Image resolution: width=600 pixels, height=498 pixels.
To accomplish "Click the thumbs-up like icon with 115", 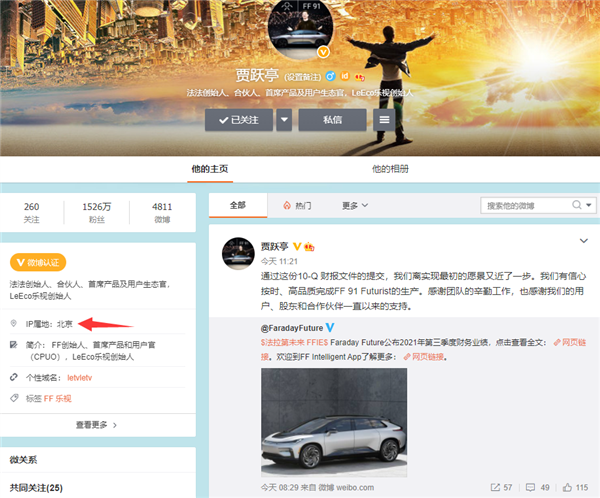I will (x=567, y=487).
